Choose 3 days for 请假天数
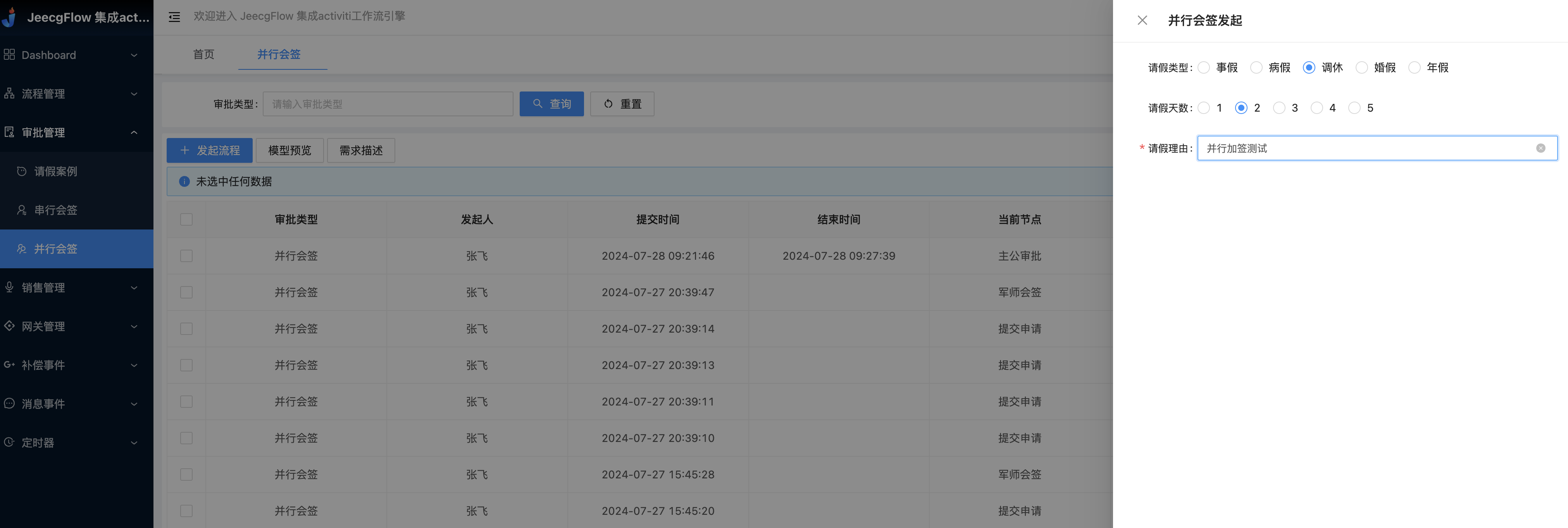The image size is (1568, 528). (1279, 108)
